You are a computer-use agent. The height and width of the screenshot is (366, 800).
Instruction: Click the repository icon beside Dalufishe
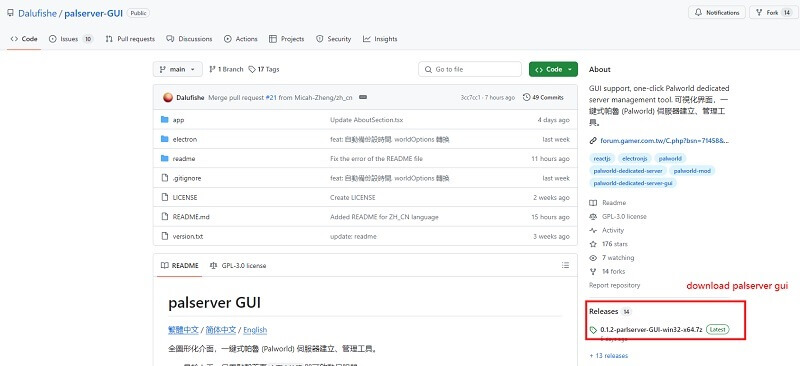11,13
